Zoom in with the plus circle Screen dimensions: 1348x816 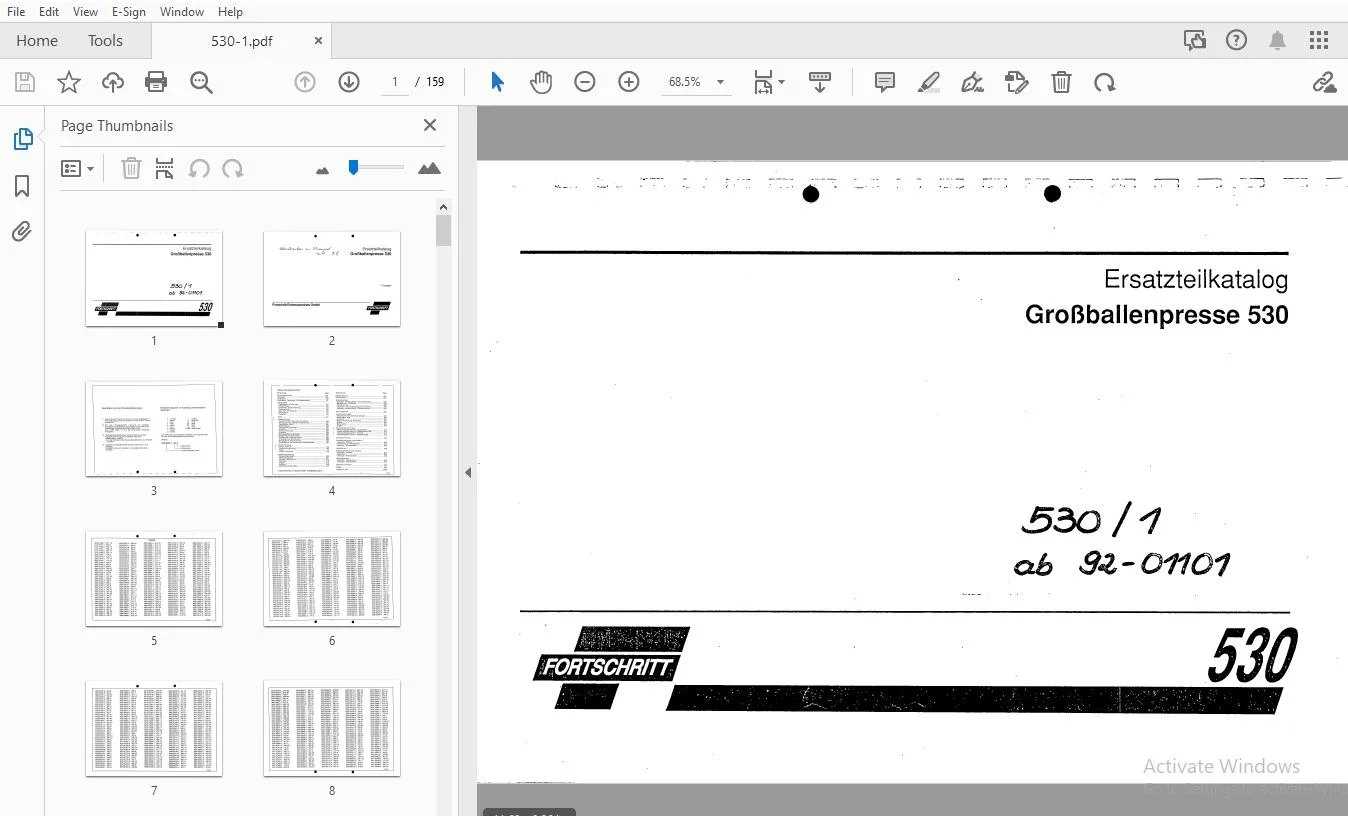[x=629, y=83]
